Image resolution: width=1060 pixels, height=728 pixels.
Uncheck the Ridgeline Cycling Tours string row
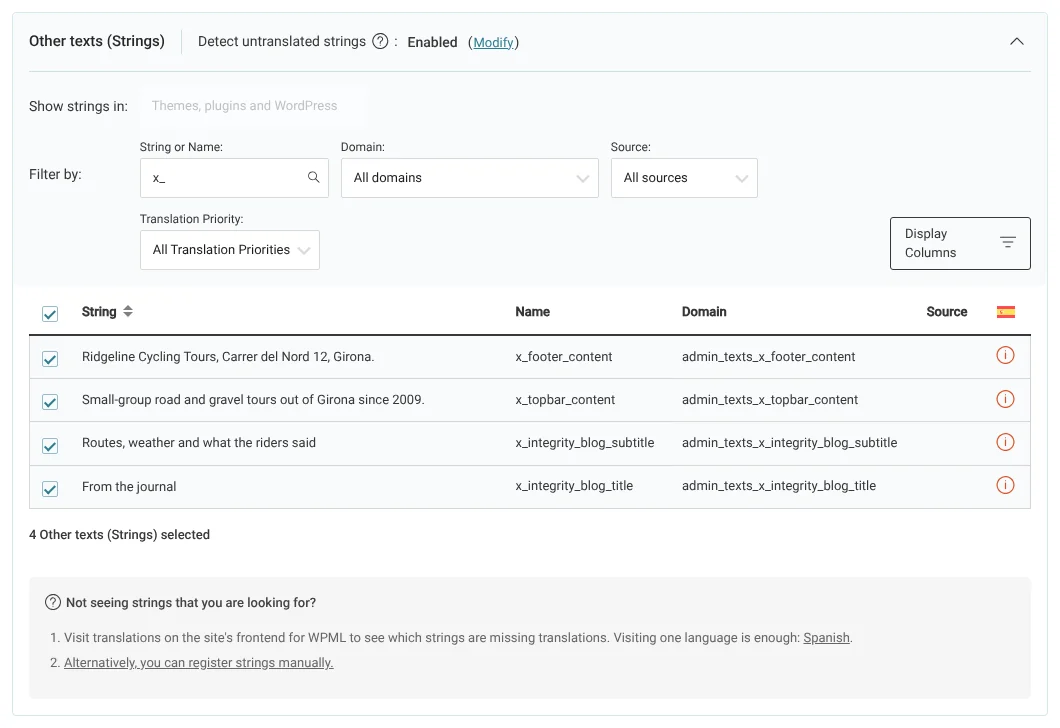[50, 359]
